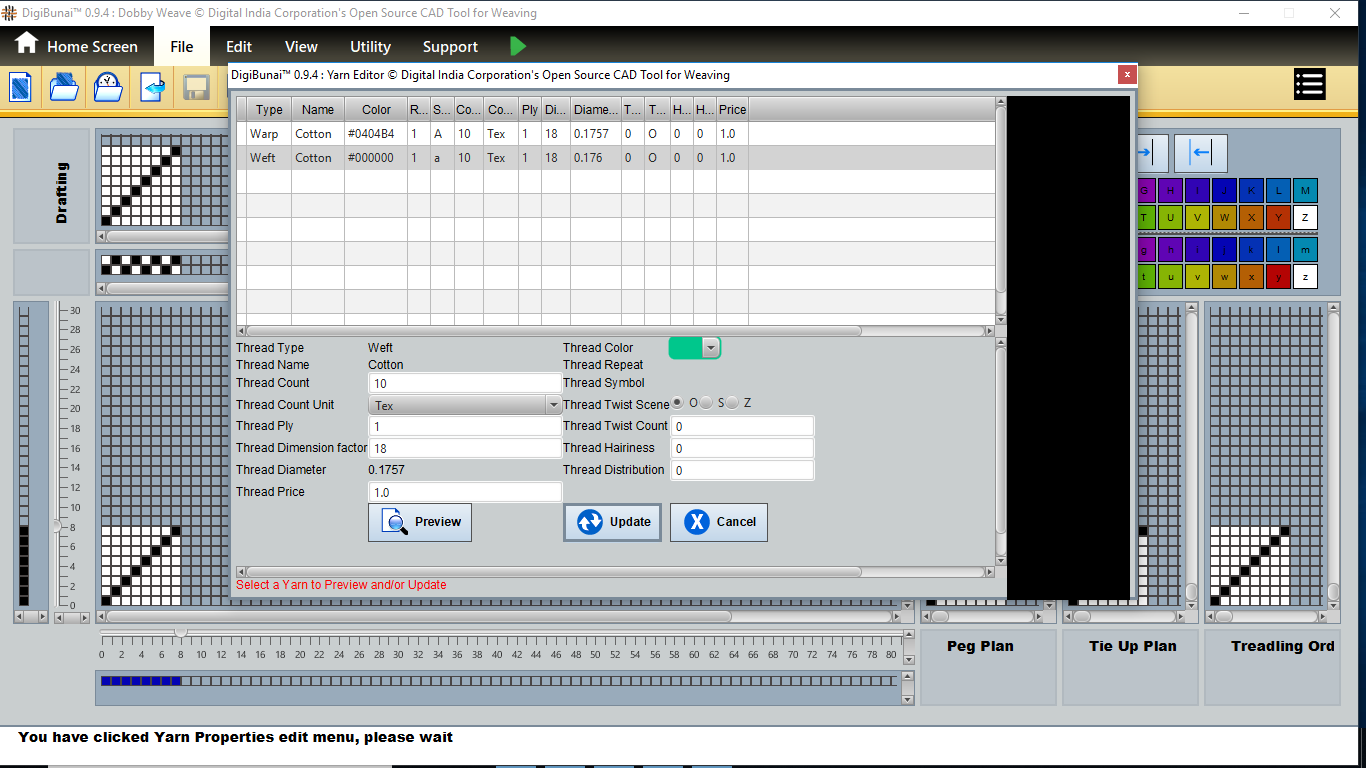Open the Thread Count Unit dropdown
The height and width of the screenshot is (768, 1366).
(x=553, y=405)
